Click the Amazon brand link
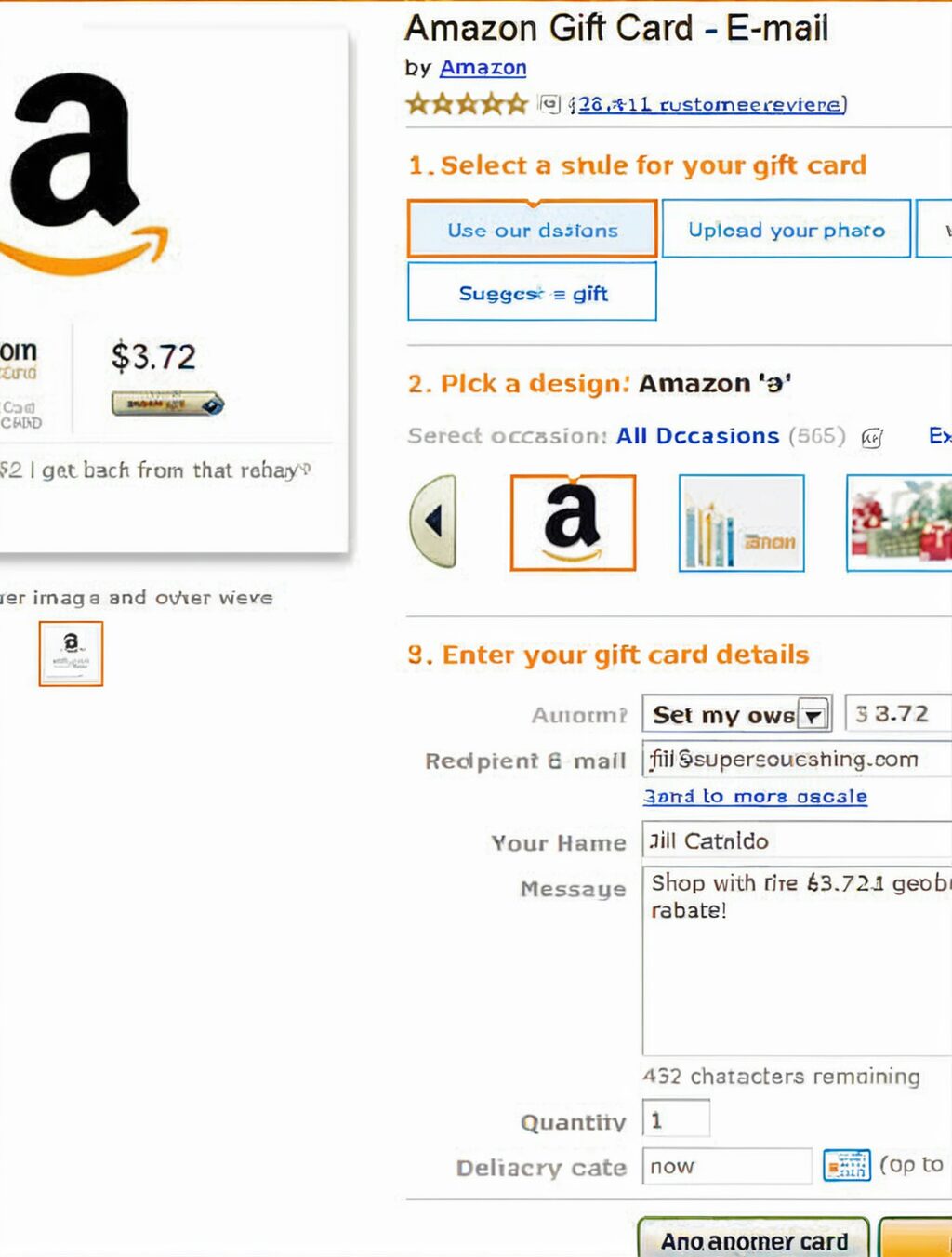Viewport: 952px width, 1257px height. (483, 68)
